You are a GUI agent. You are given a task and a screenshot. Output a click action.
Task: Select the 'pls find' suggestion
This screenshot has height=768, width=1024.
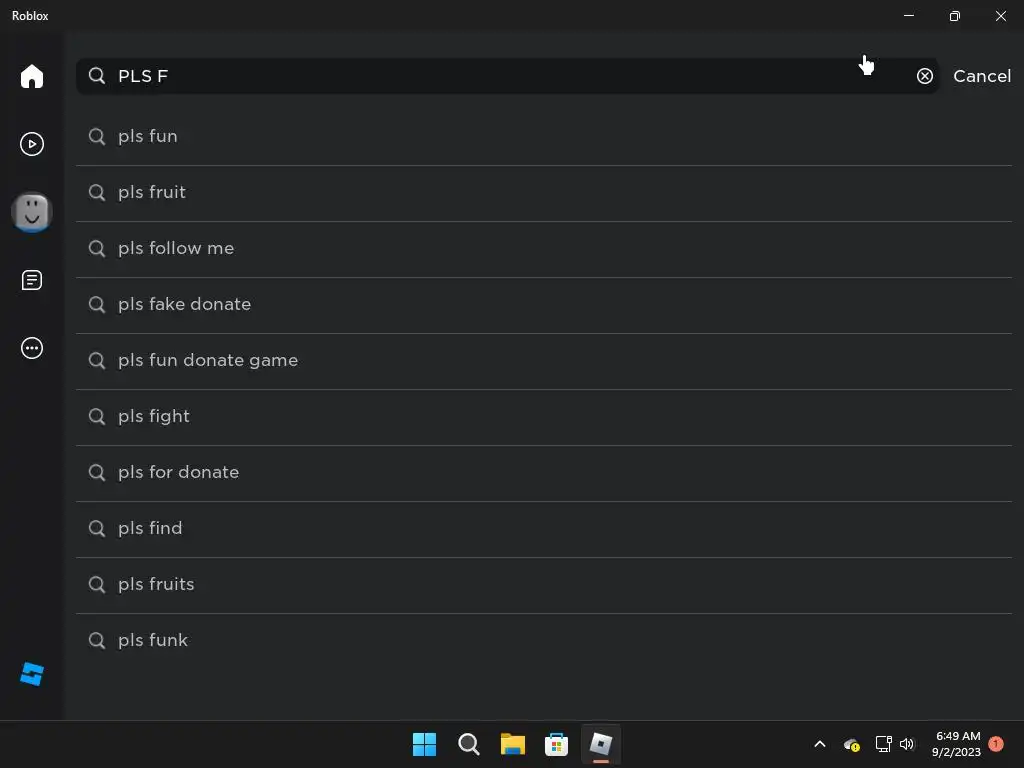pos(544,529)
